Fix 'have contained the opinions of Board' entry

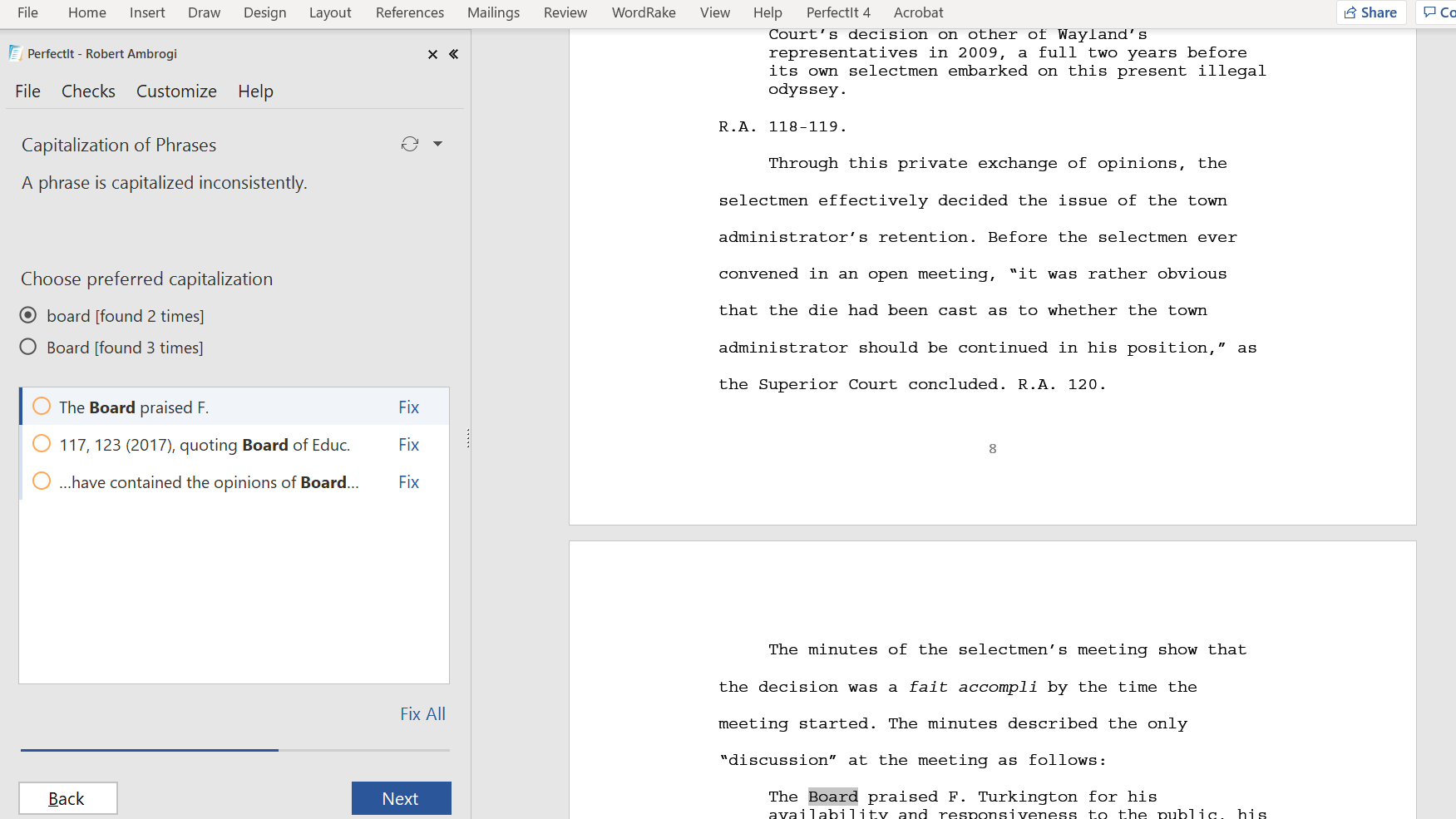tap(408, 482)
